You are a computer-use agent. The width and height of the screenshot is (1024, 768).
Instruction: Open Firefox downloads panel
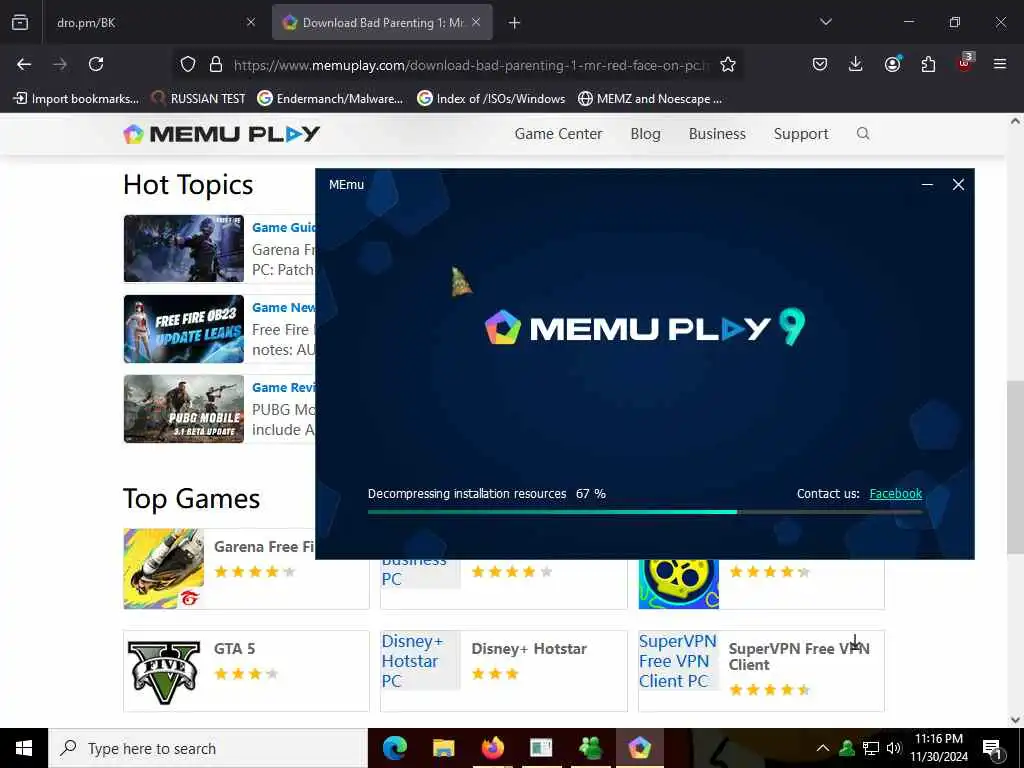(x=856, y=64)
